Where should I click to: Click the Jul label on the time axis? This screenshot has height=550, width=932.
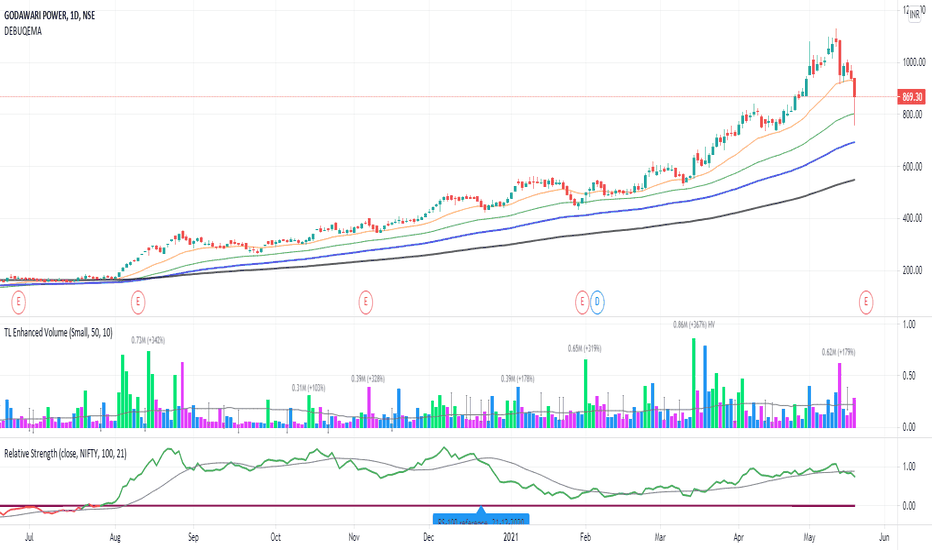pyautogui.click(x=29, y=538)
